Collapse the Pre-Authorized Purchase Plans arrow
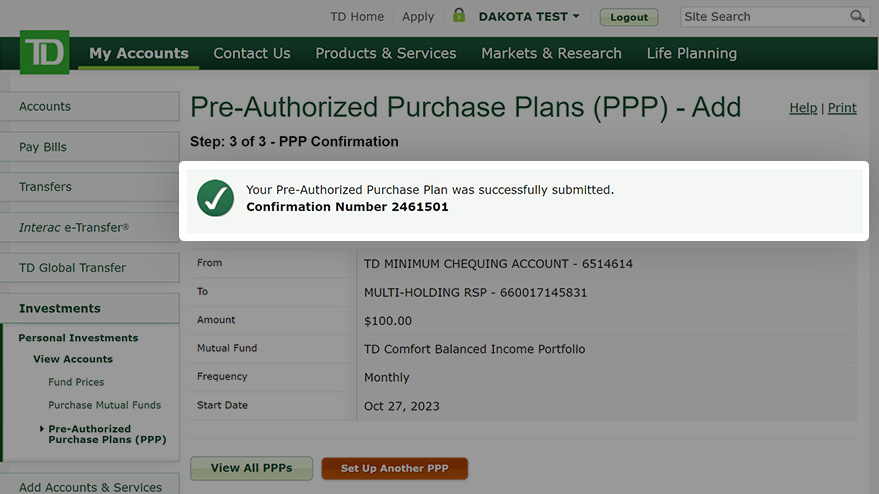The image size is (879, 494). click(41, 428)
